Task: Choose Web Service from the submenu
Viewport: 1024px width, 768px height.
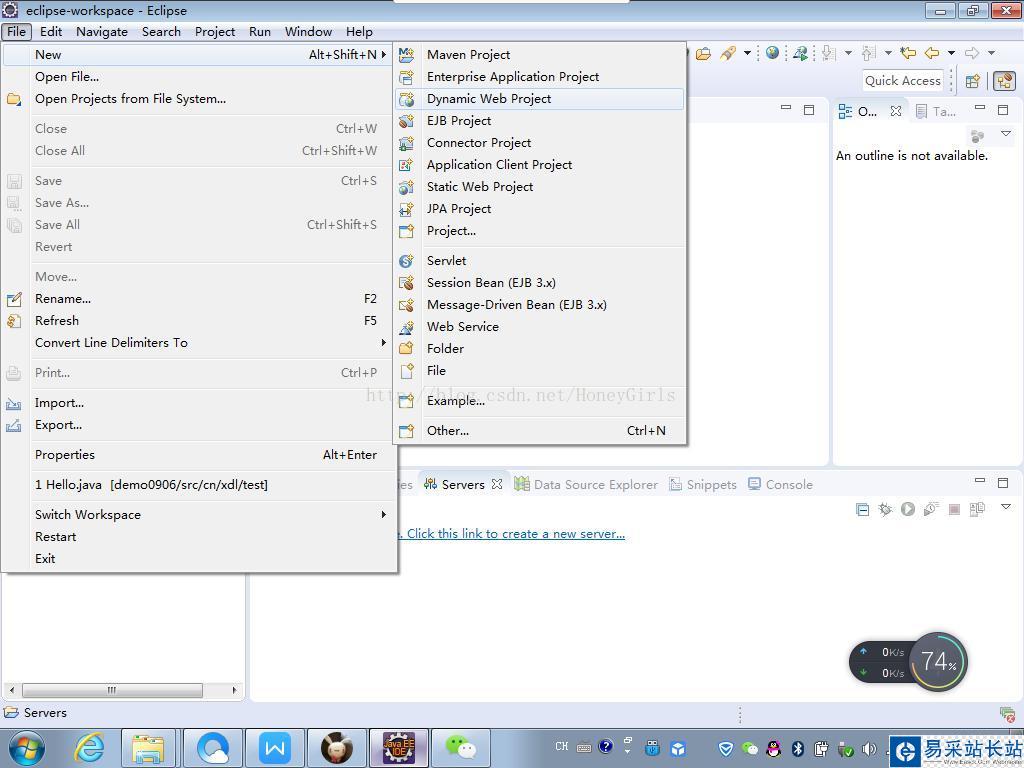Action: pos(539,327)
